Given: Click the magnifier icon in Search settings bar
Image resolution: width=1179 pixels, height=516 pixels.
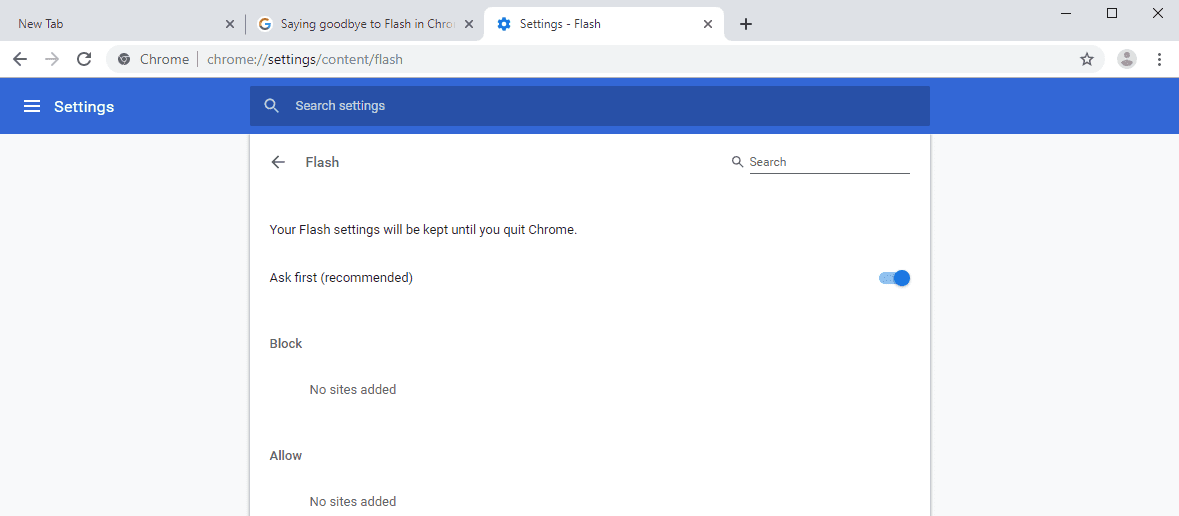Looking at the screenshot, I should pos(272,105).
